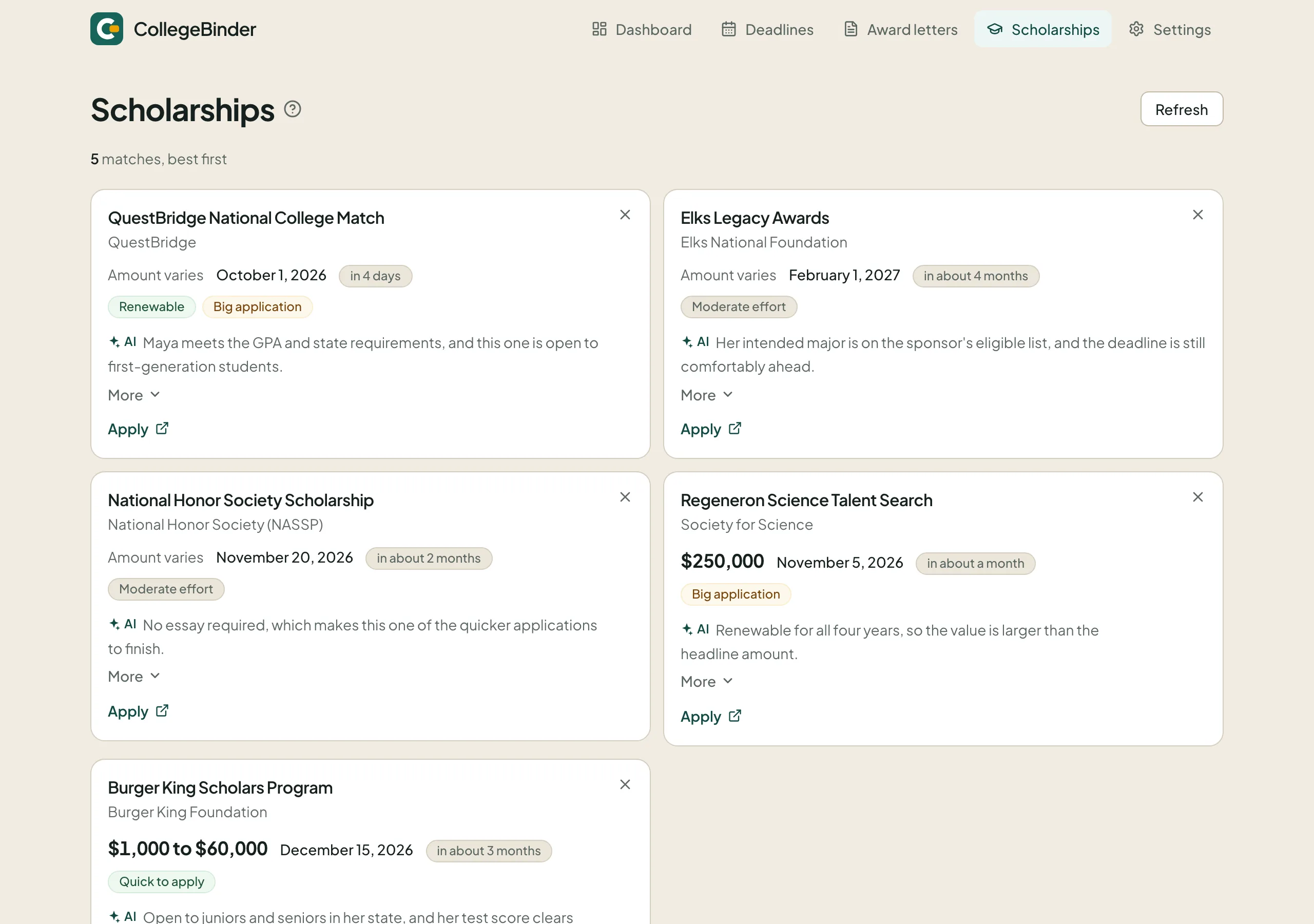This screenshot has width=1314, height=924.
Task: Click the 'in about a month' badge
Action: click(976, 563)
